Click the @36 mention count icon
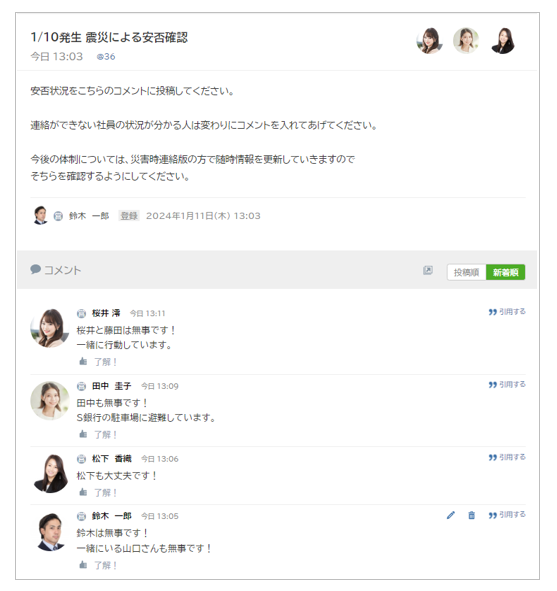The width and height of the screenshot is (557, 591). pos(106,57)
